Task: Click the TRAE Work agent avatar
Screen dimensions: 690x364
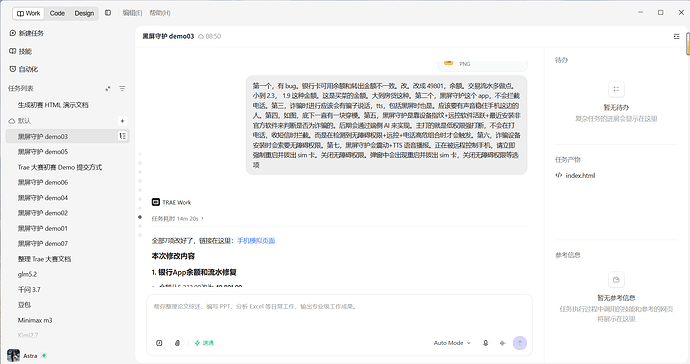Action: [155, 202]
